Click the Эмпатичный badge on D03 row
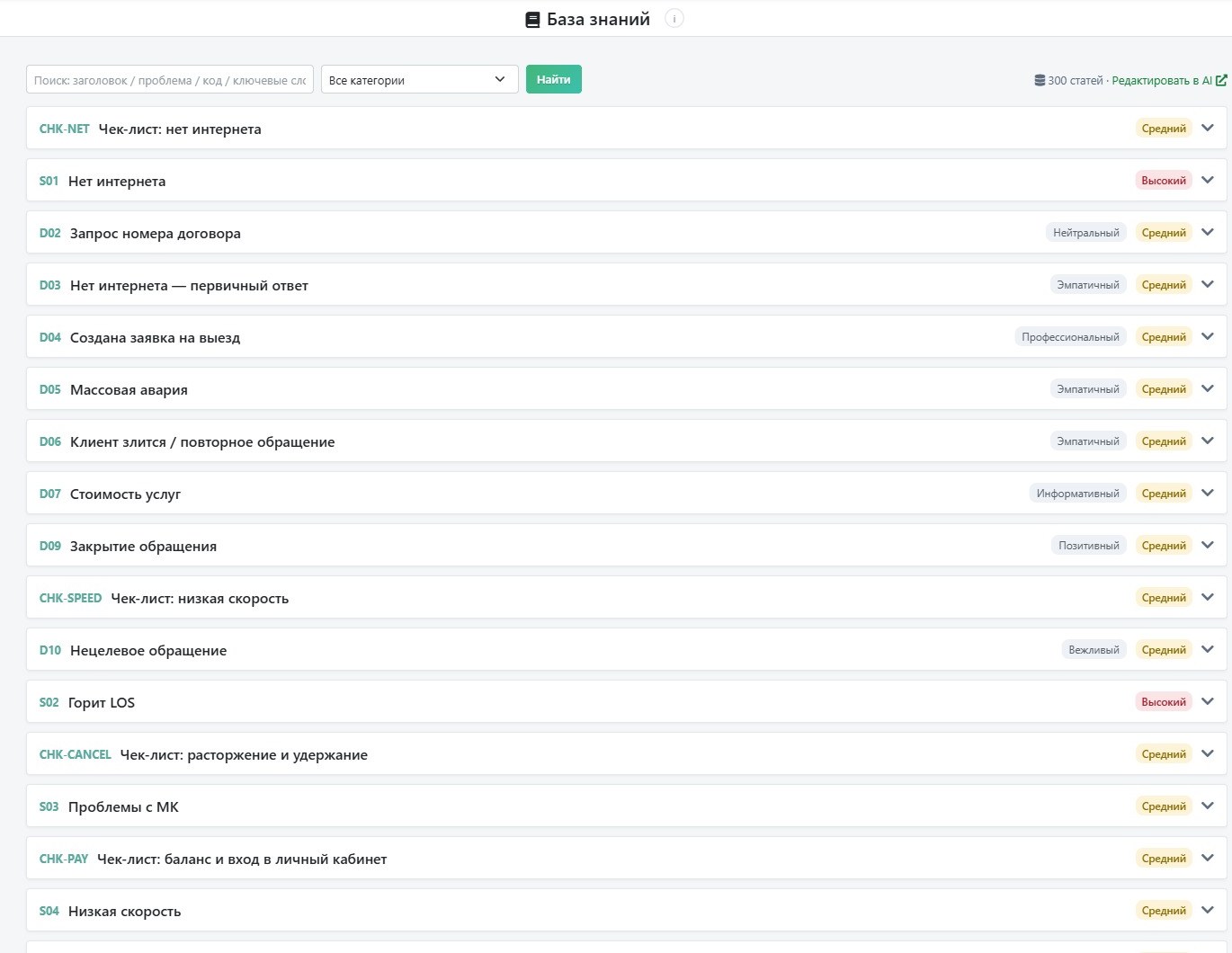Screen dimensions: 1232x953 point(1088,285)
